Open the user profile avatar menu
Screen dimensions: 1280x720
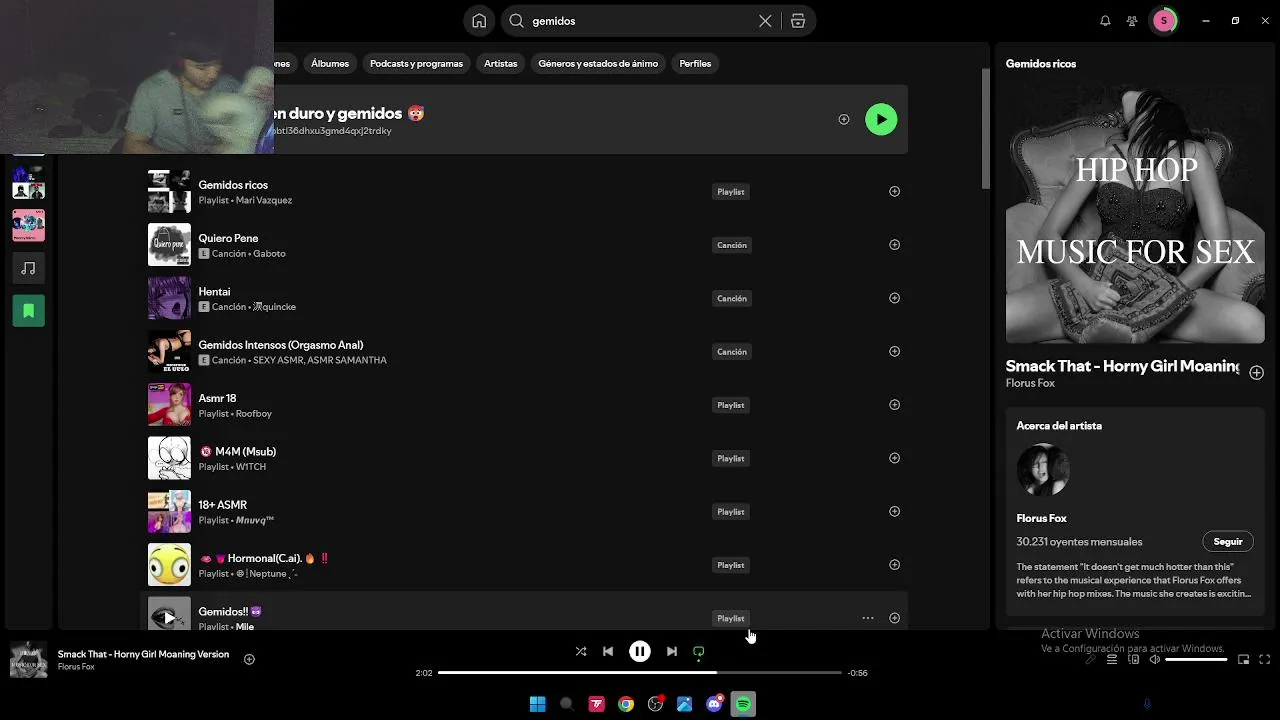click(1163, 21)
